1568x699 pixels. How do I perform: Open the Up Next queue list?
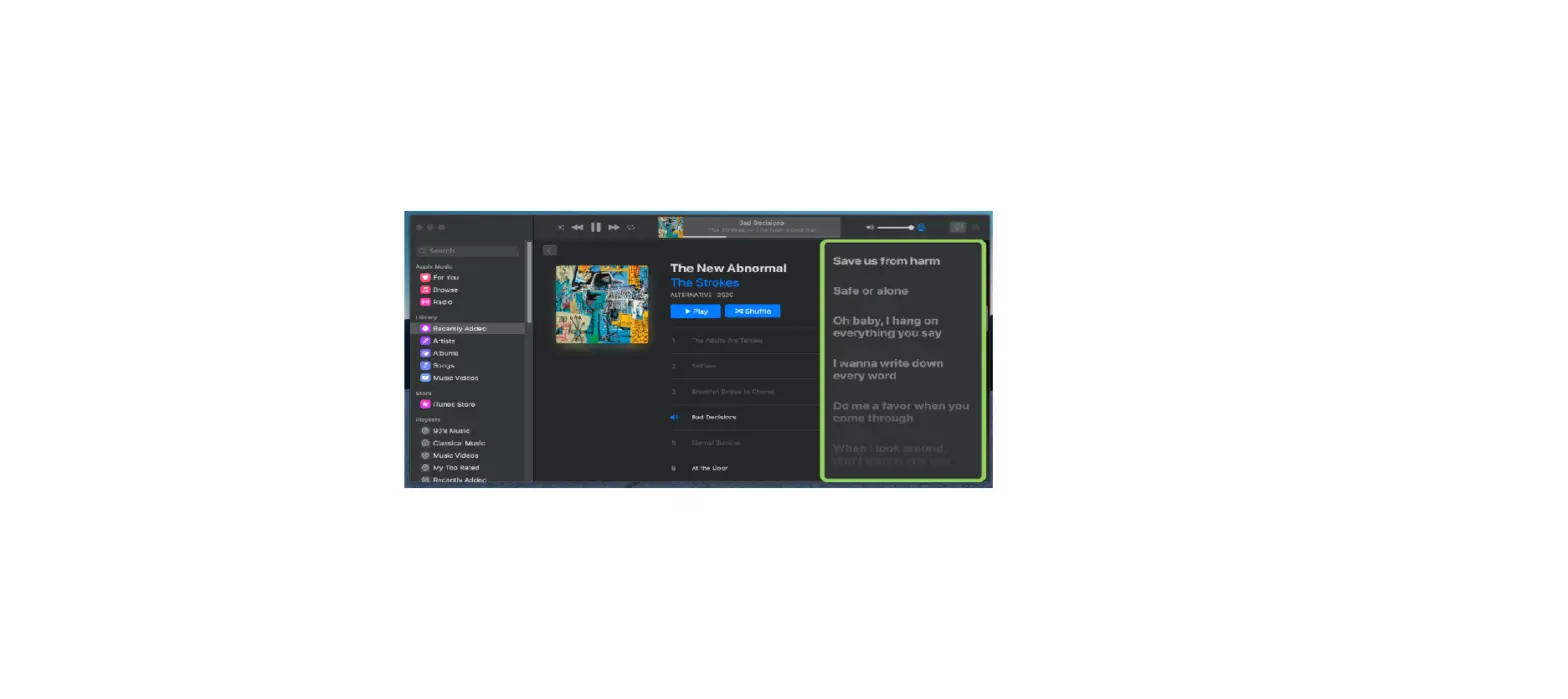(x=975, y=228)
